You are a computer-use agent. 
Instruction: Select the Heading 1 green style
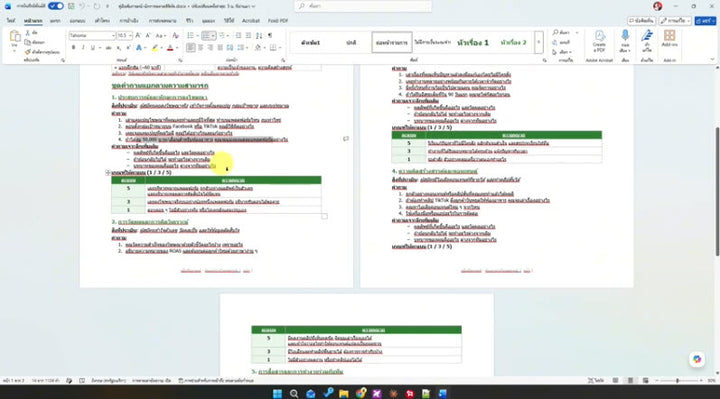point(473,42)
